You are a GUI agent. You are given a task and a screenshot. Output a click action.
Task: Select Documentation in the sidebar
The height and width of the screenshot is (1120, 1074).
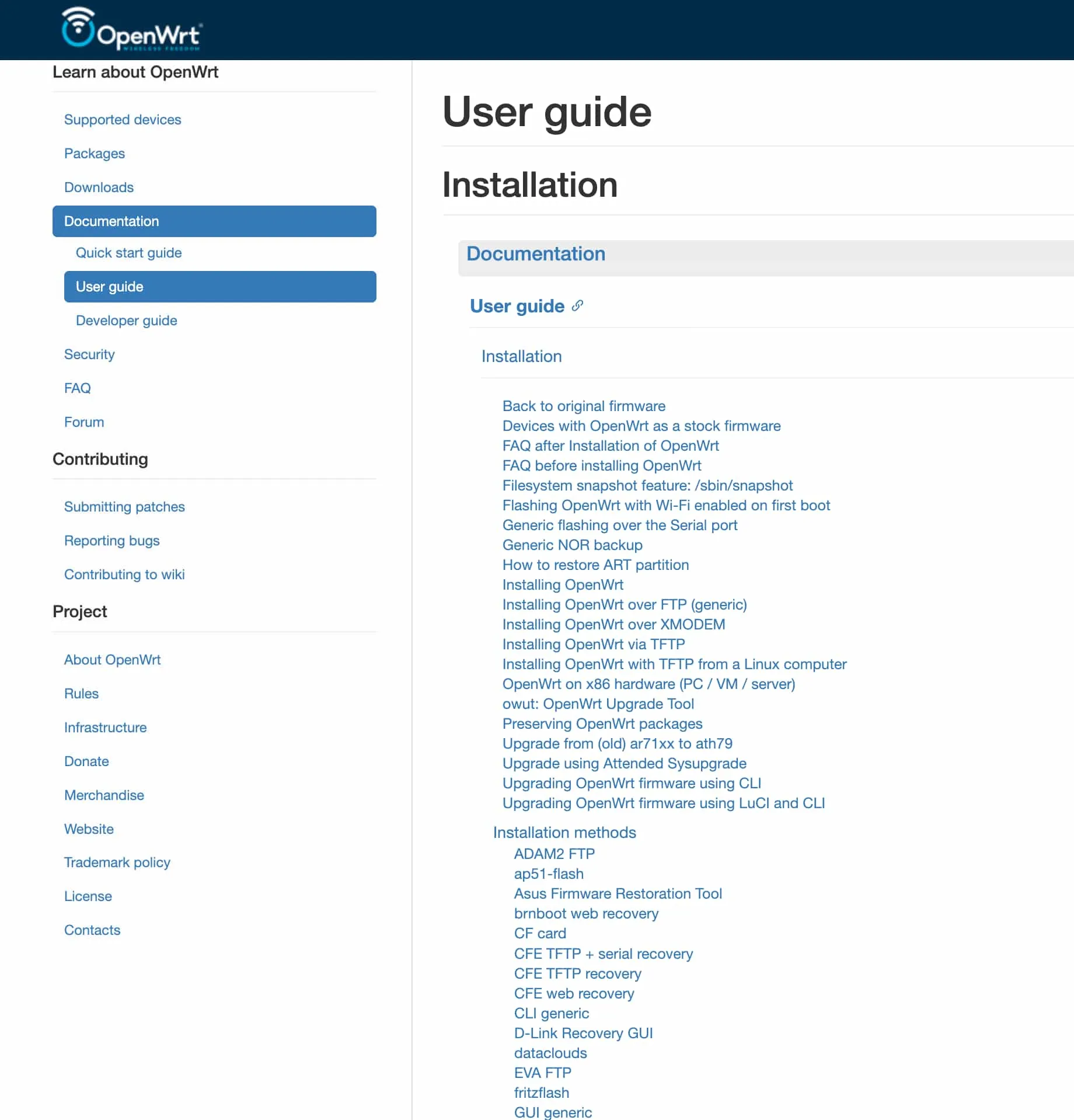coord(111,221)
